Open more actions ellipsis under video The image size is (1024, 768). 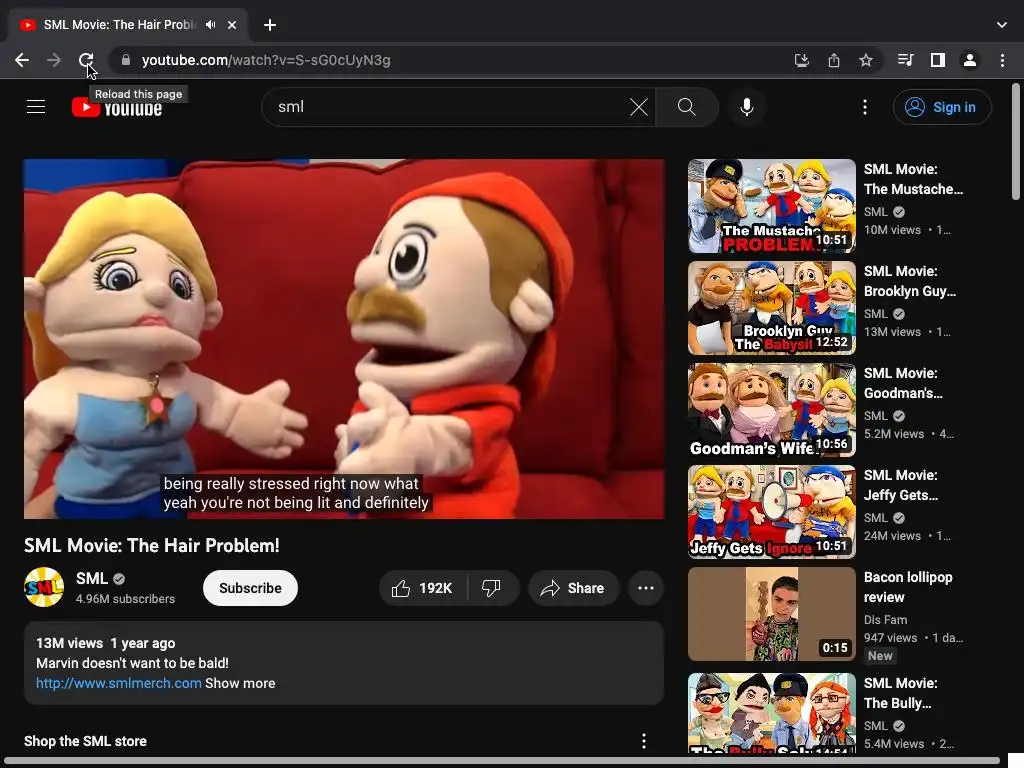point(646,588)
